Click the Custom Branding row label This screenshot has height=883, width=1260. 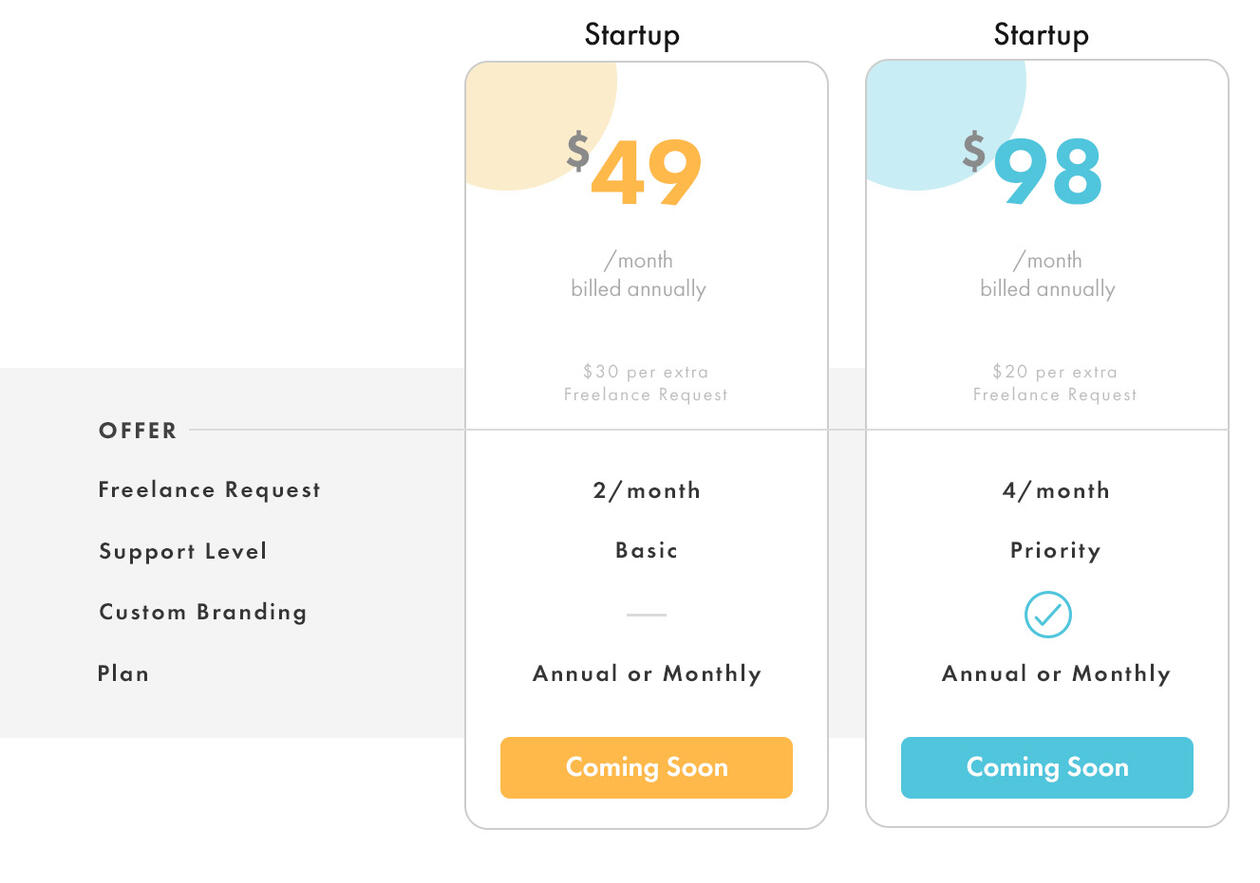(203, 612)
